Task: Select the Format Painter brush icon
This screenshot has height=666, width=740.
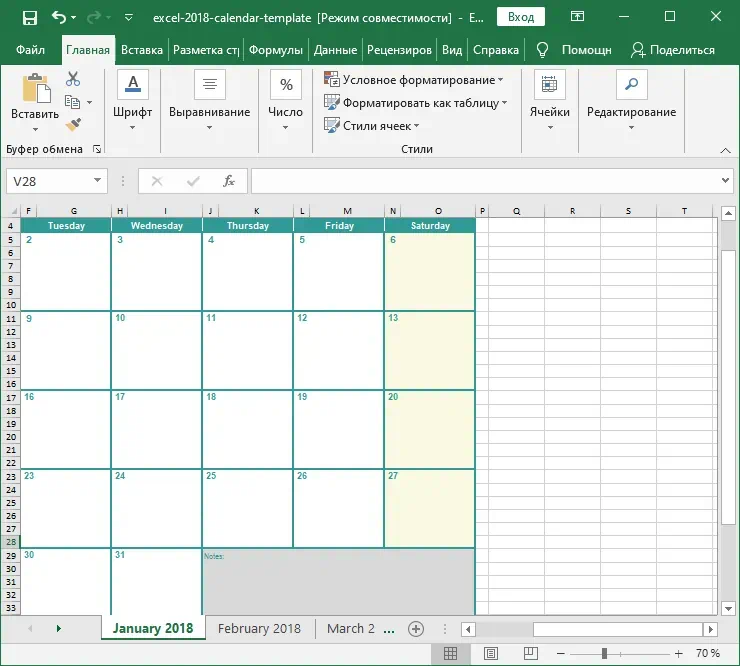Action: pyautogui.click(x=73, y=124)
